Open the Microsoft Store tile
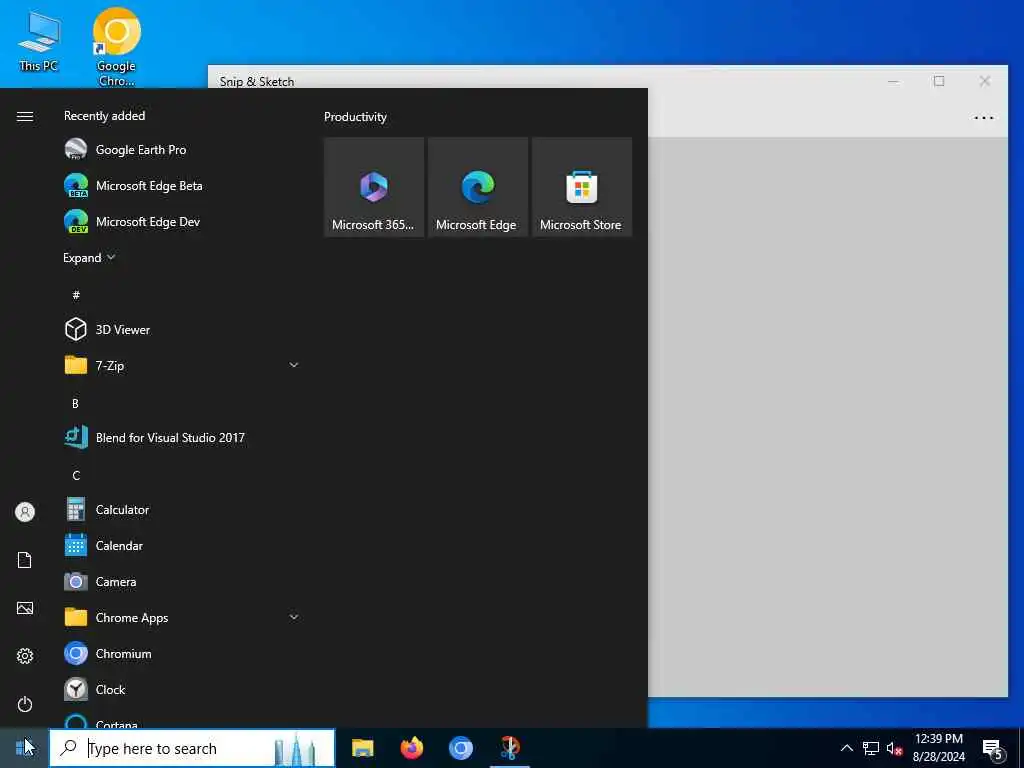Screen dimensions: 1024x768 pos(582,187)
